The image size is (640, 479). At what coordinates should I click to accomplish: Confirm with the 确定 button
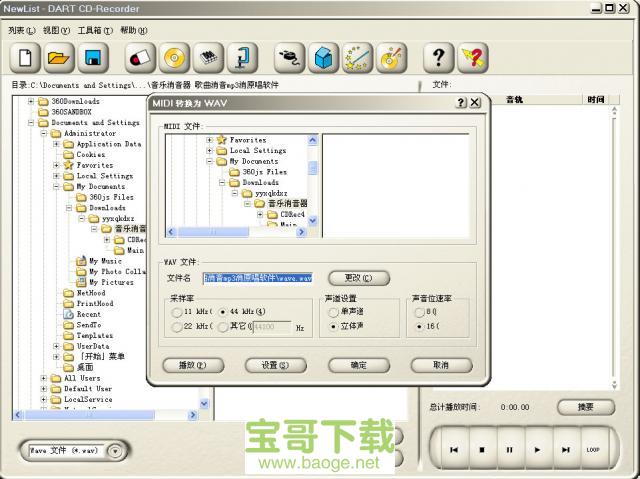point(359,365)
